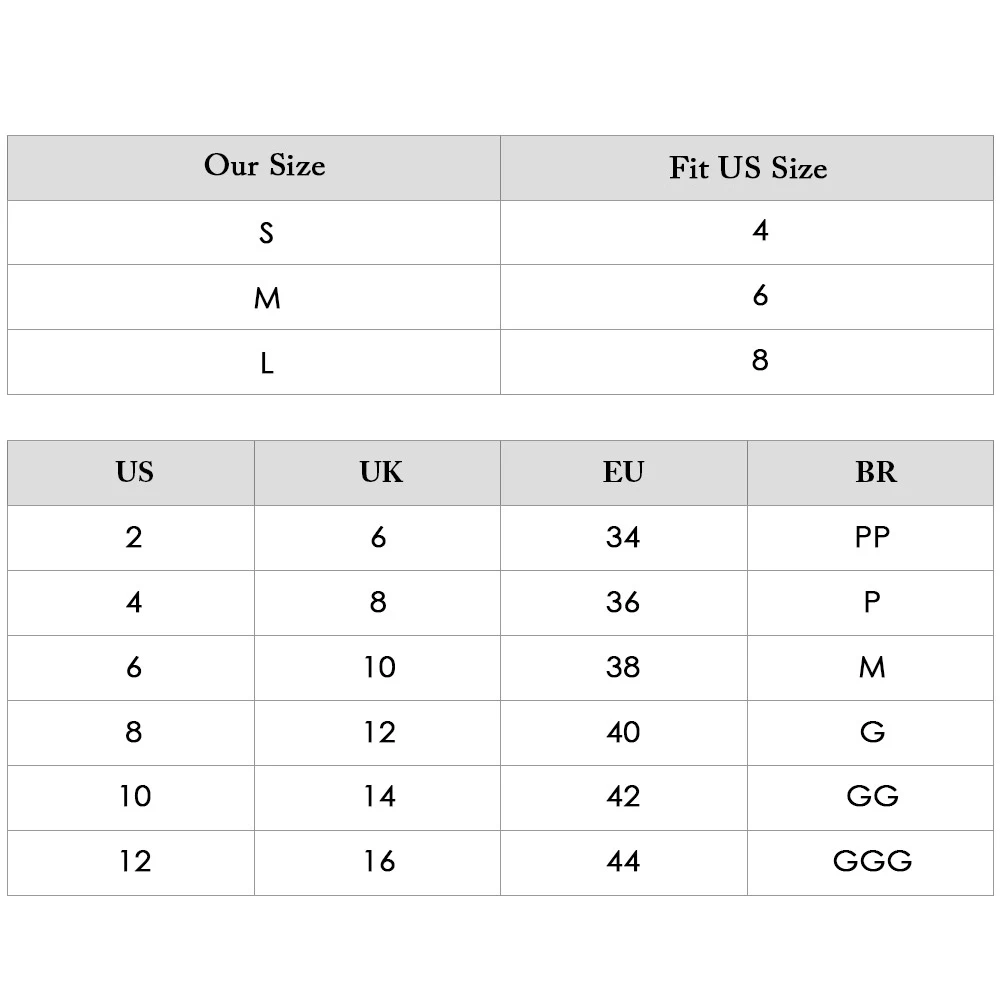
Task: Click the 'Our Size' column header
Action: tap(264, 166)
